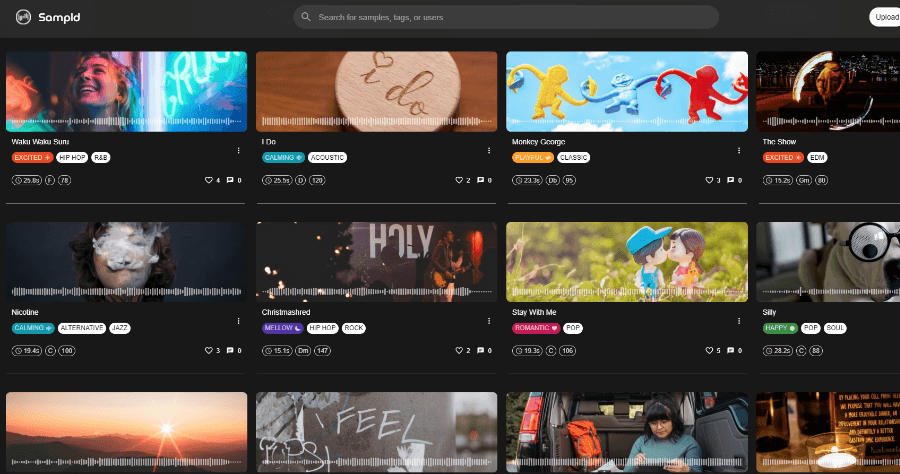The image size is (900, 474).
Task: Open comments on Christmashred
Action: [480, 351]
